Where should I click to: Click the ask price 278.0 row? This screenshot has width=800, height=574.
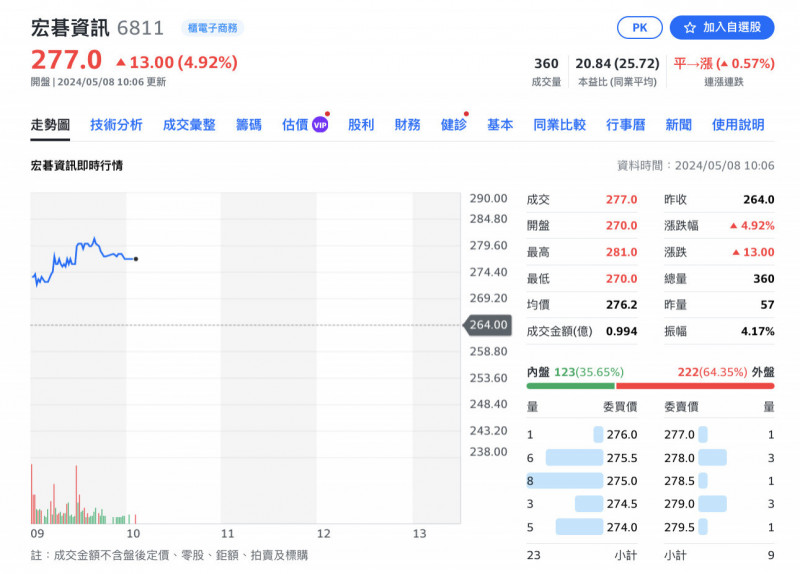coord(719,458)
